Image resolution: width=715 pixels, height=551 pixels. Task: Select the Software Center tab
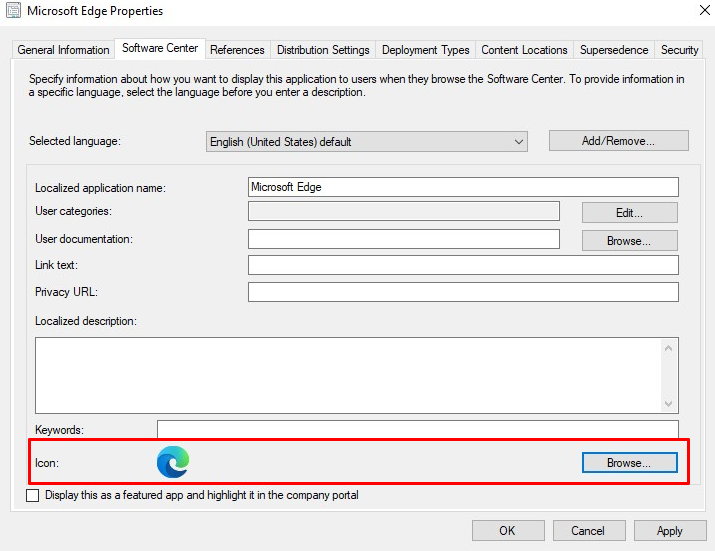point(160,48)
